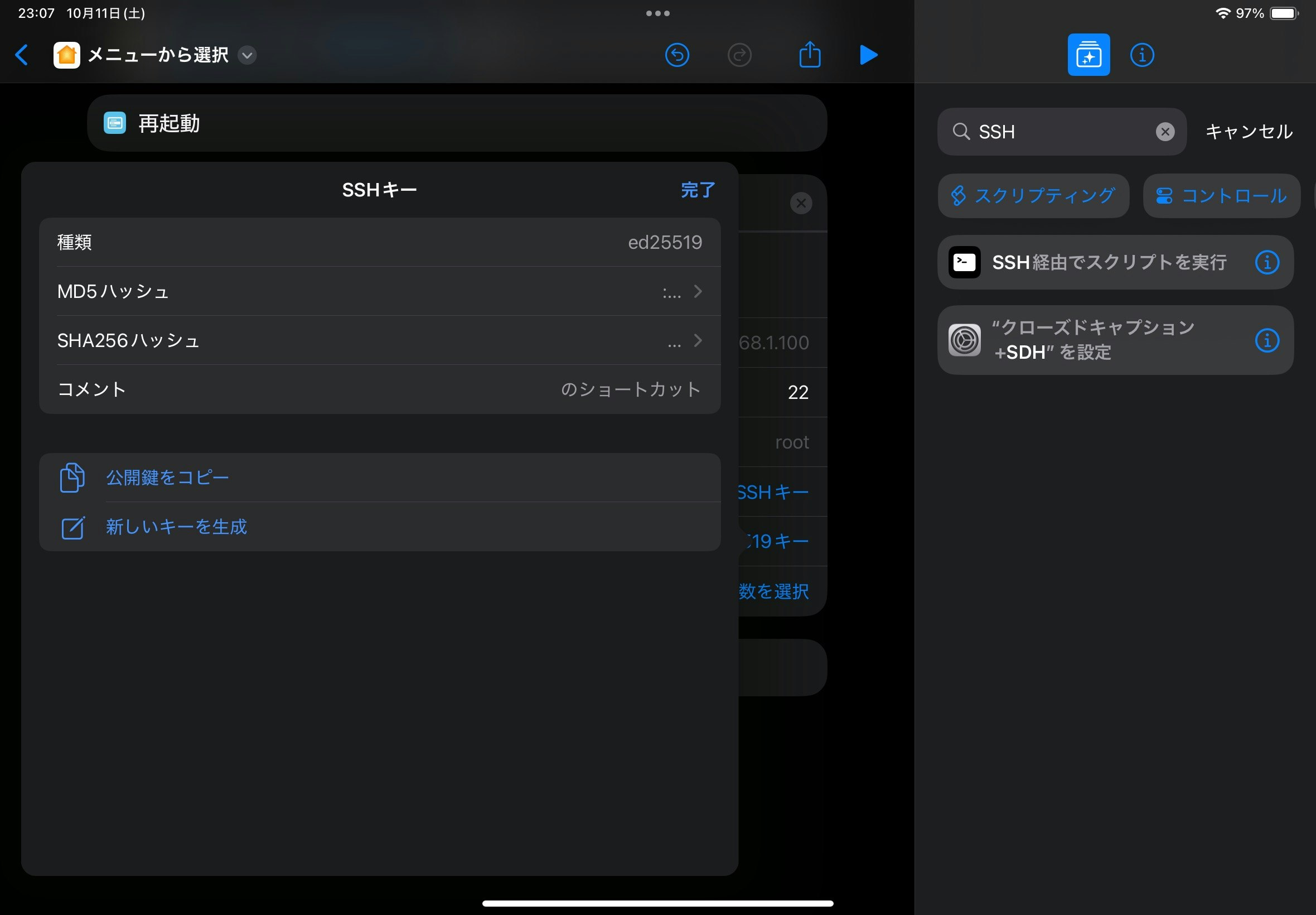Tap Done in SSH key dialog
Viewport: 1316px width, 915px height.
[x=697, y=190]
